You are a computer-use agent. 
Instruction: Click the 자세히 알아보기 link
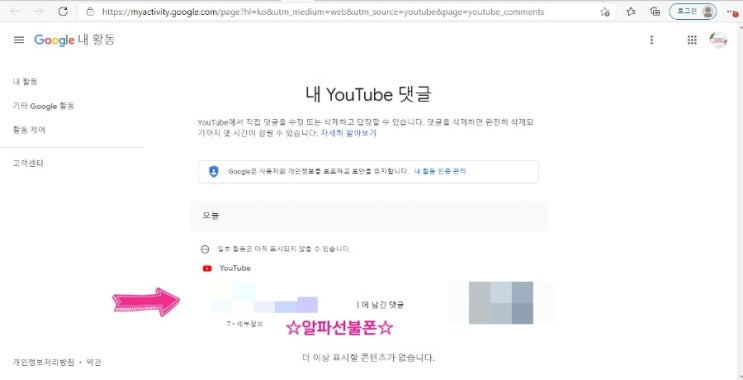tap(348, 133)
